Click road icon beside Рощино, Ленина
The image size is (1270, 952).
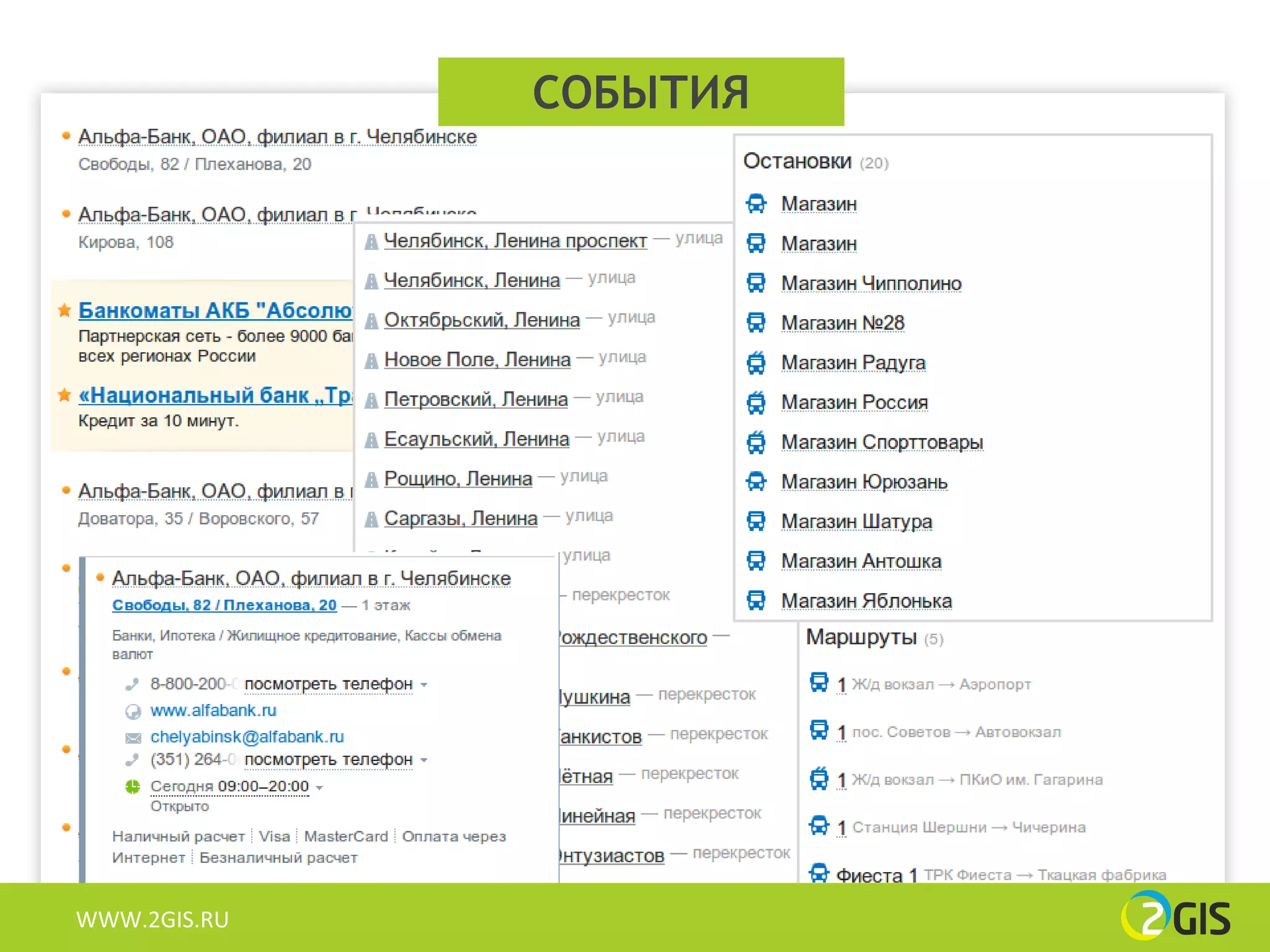[x=371, y=479]
